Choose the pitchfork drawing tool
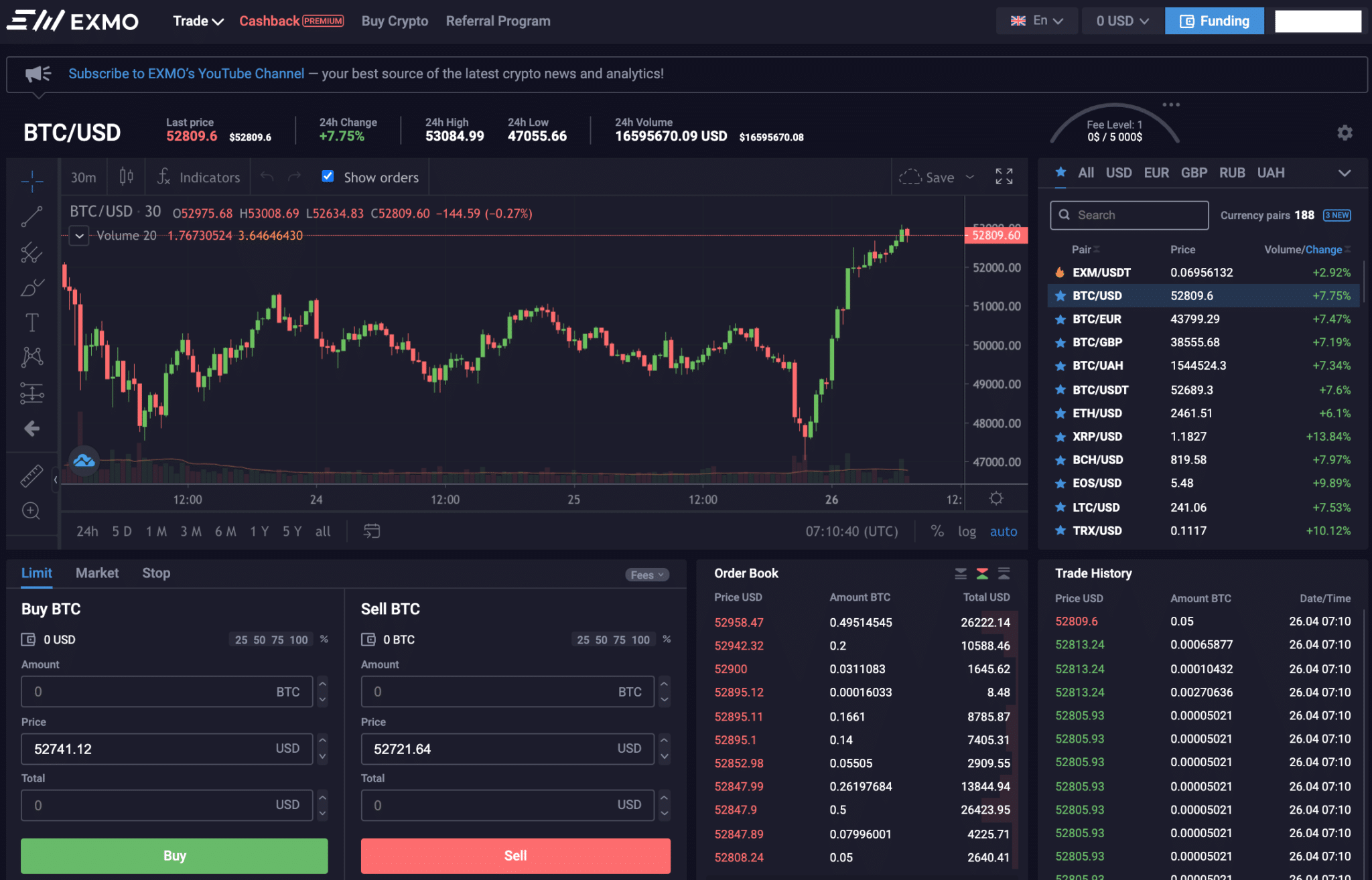 click(31, 252)
